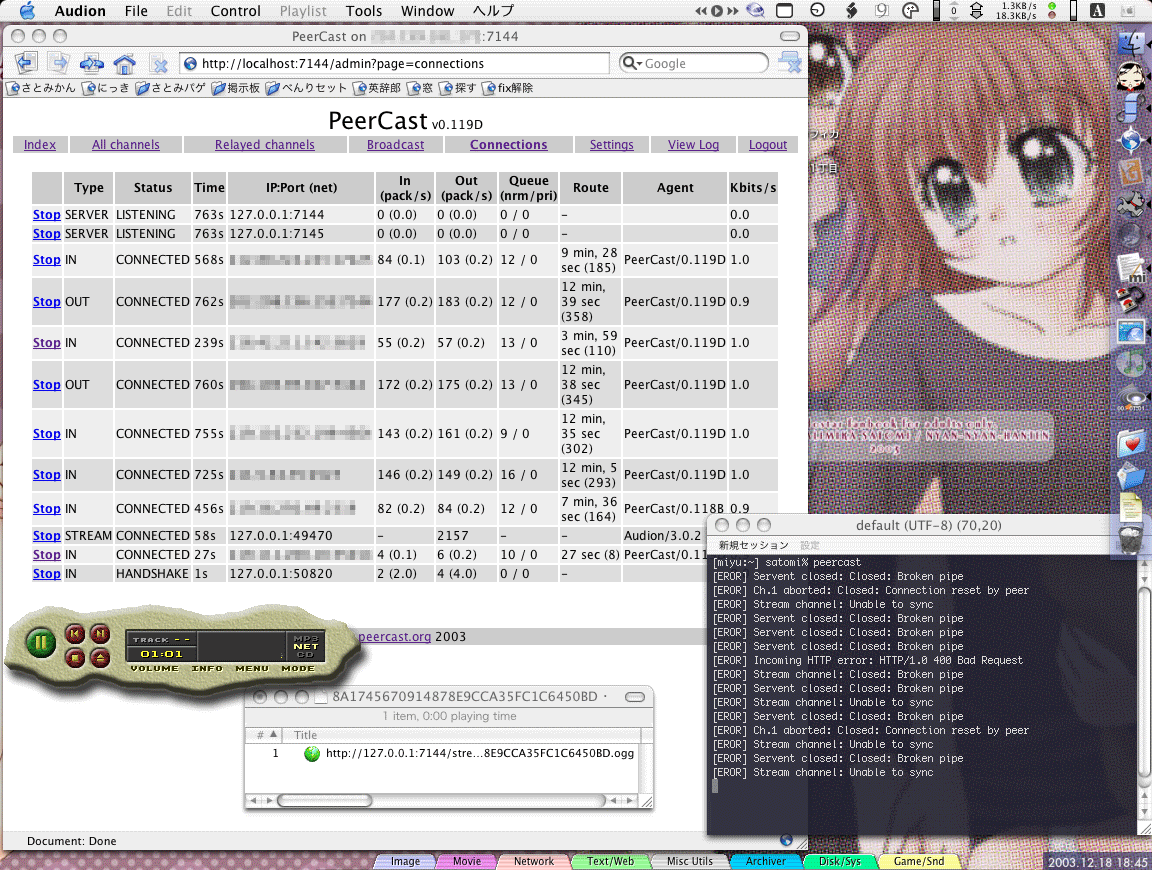Click the bookmarks icon right of Google search
The image size is (1152, 870).
pyautogui.click(x=790, y=62)
